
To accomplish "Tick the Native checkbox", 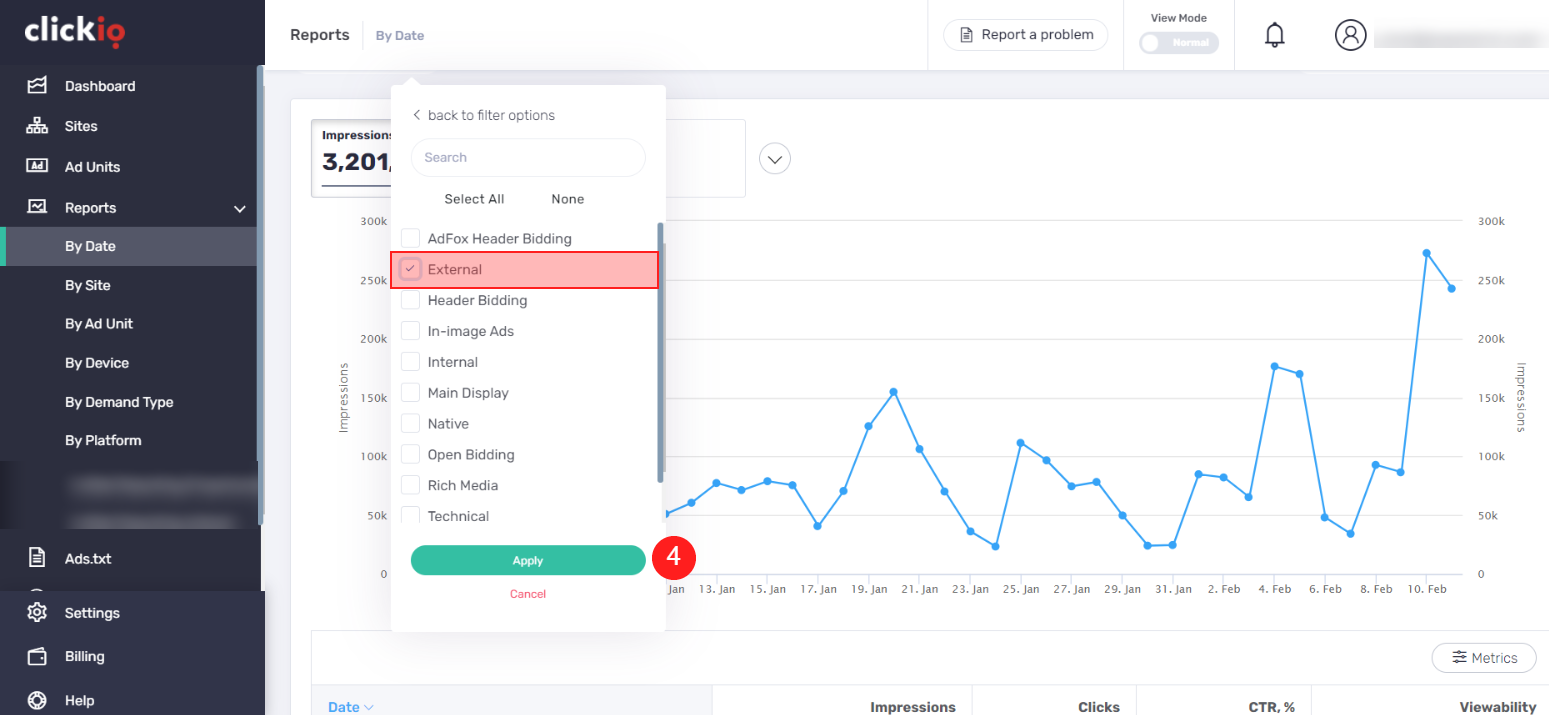I will 410,424.
